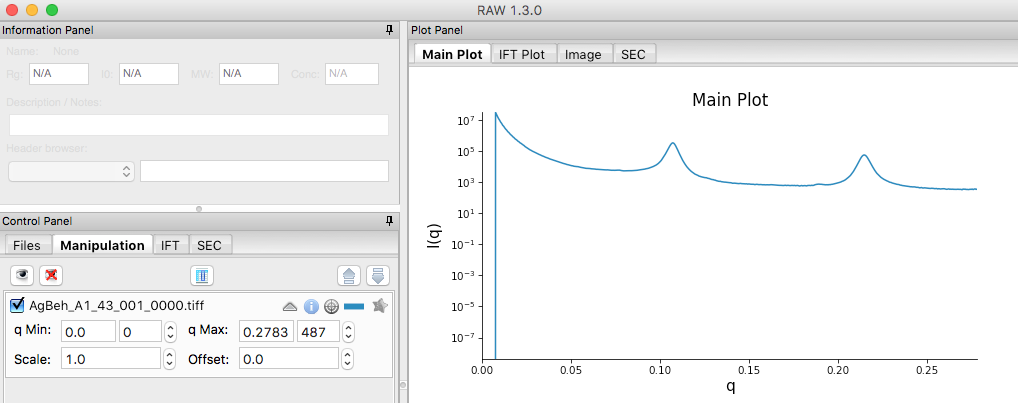The width and height of the screenshot is (1018, 403).
Task: Pin the Control Panel
Action: [x=389, y=221]
